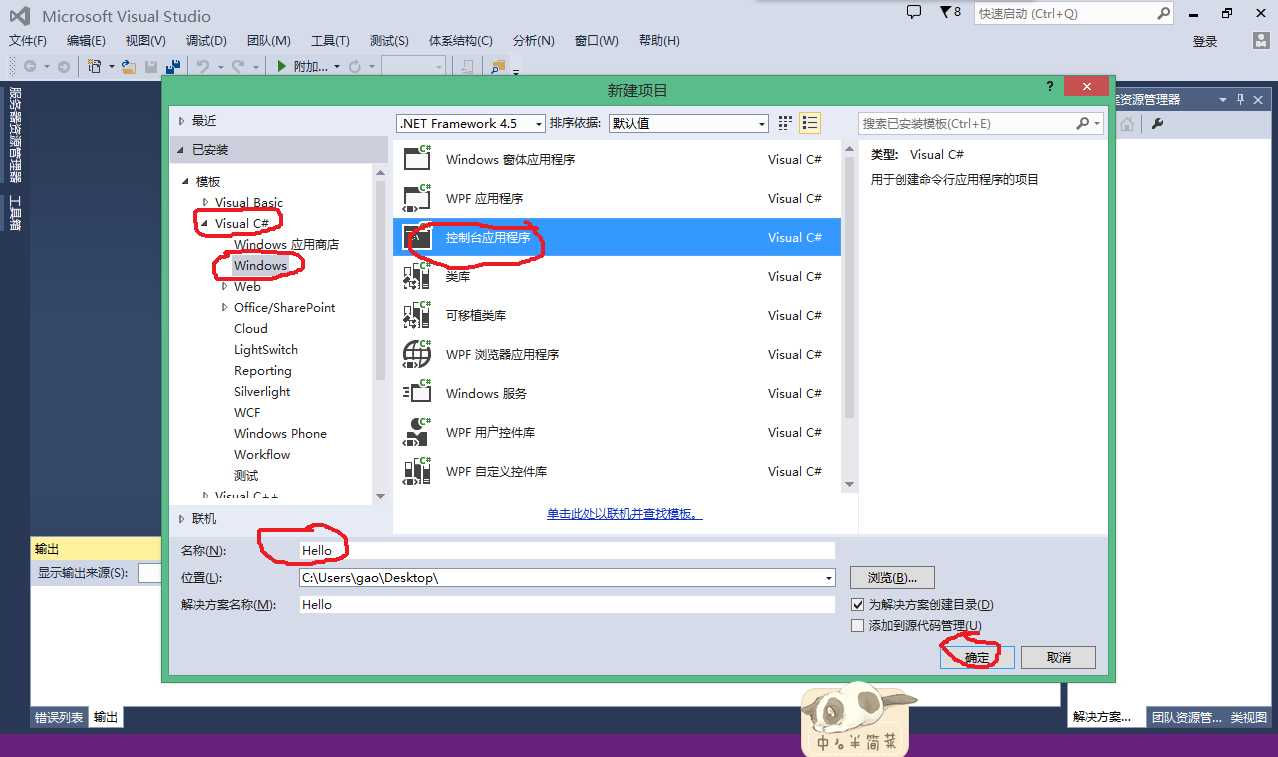
Task: Expand the Web tree node
Action: click(x=224, y=286)
